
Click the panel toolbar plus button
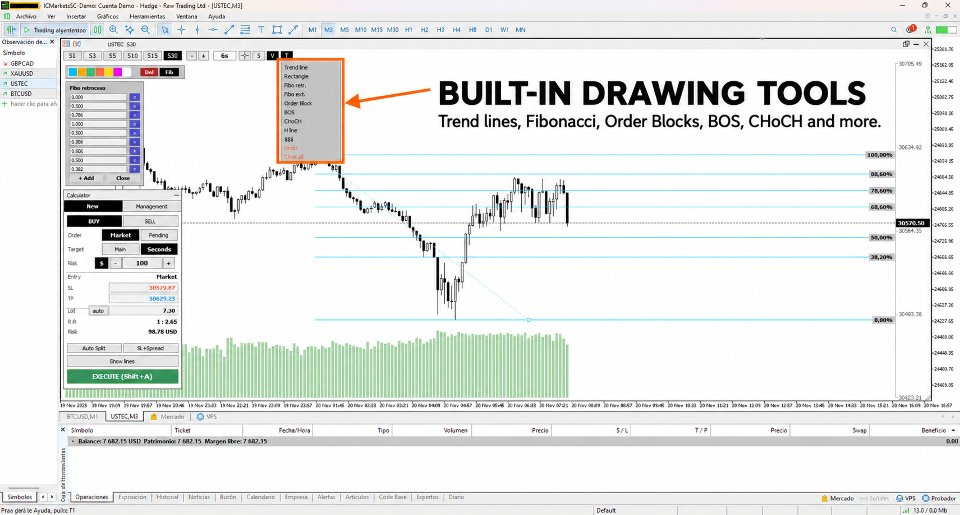pos(203,56)
